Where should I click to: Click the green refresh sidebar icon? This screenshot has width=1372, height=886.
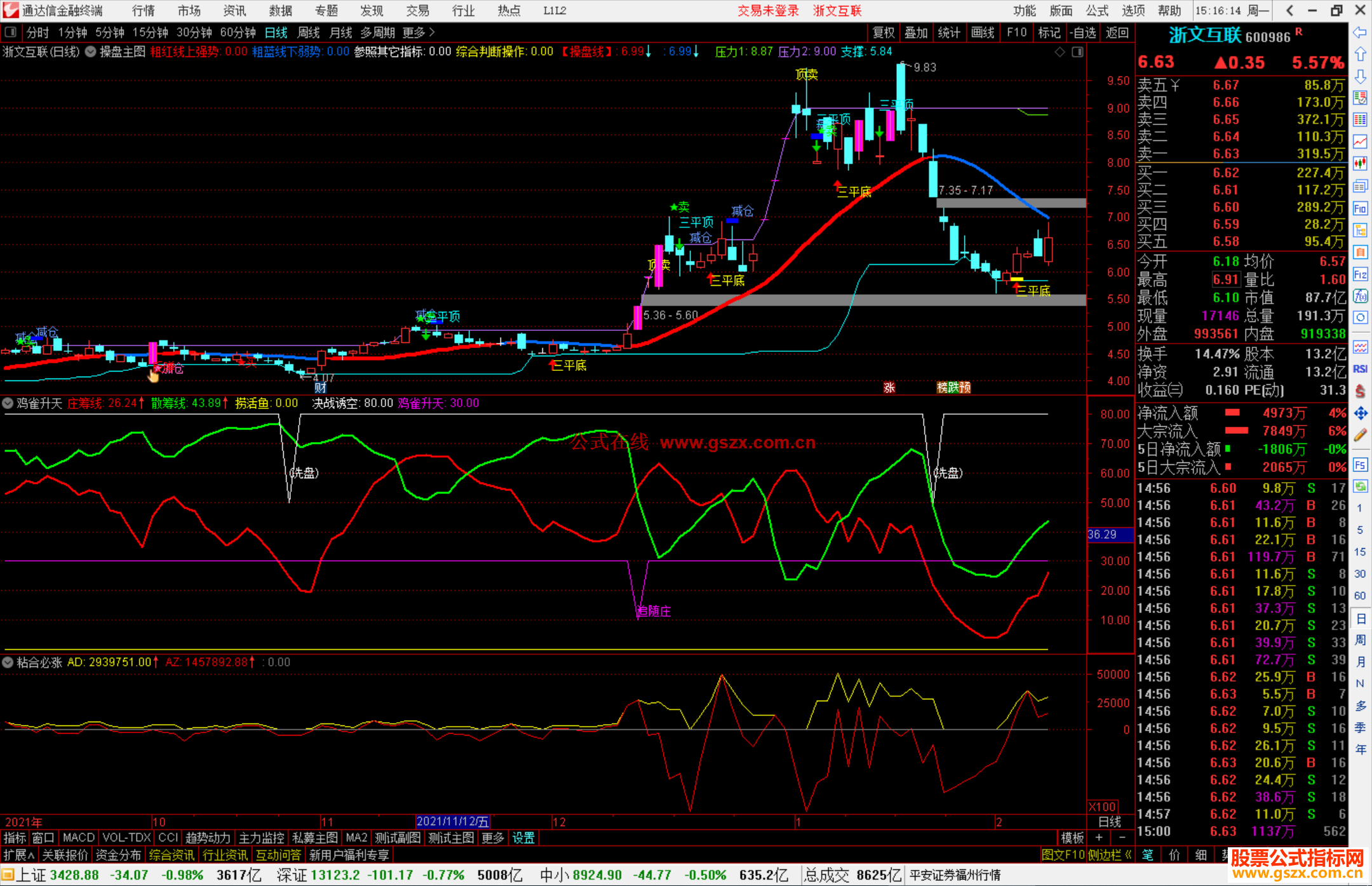(x=1360, y=487)
